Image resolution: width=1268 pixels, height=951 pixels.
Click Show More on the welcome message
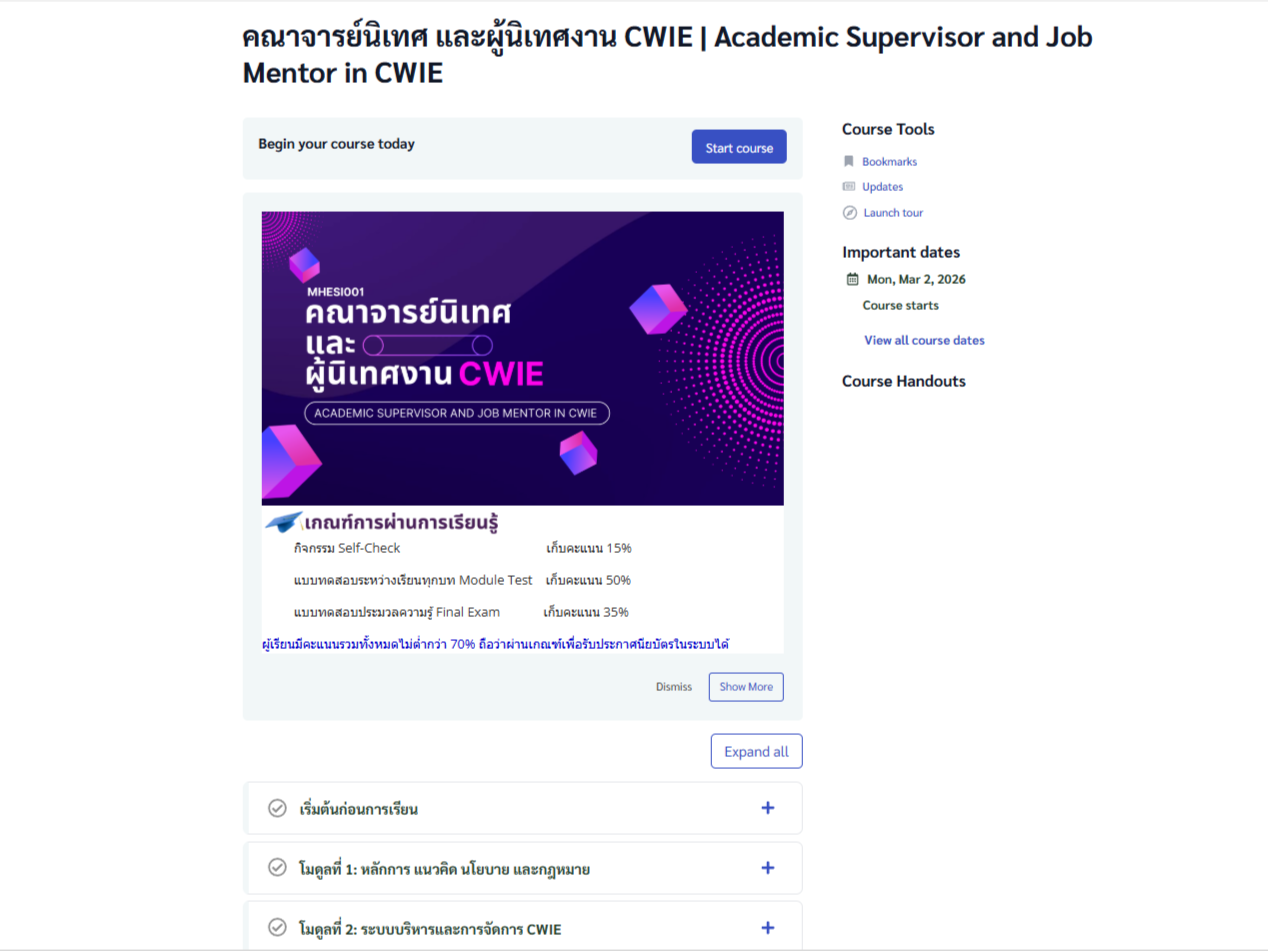[x=746, y=687]
